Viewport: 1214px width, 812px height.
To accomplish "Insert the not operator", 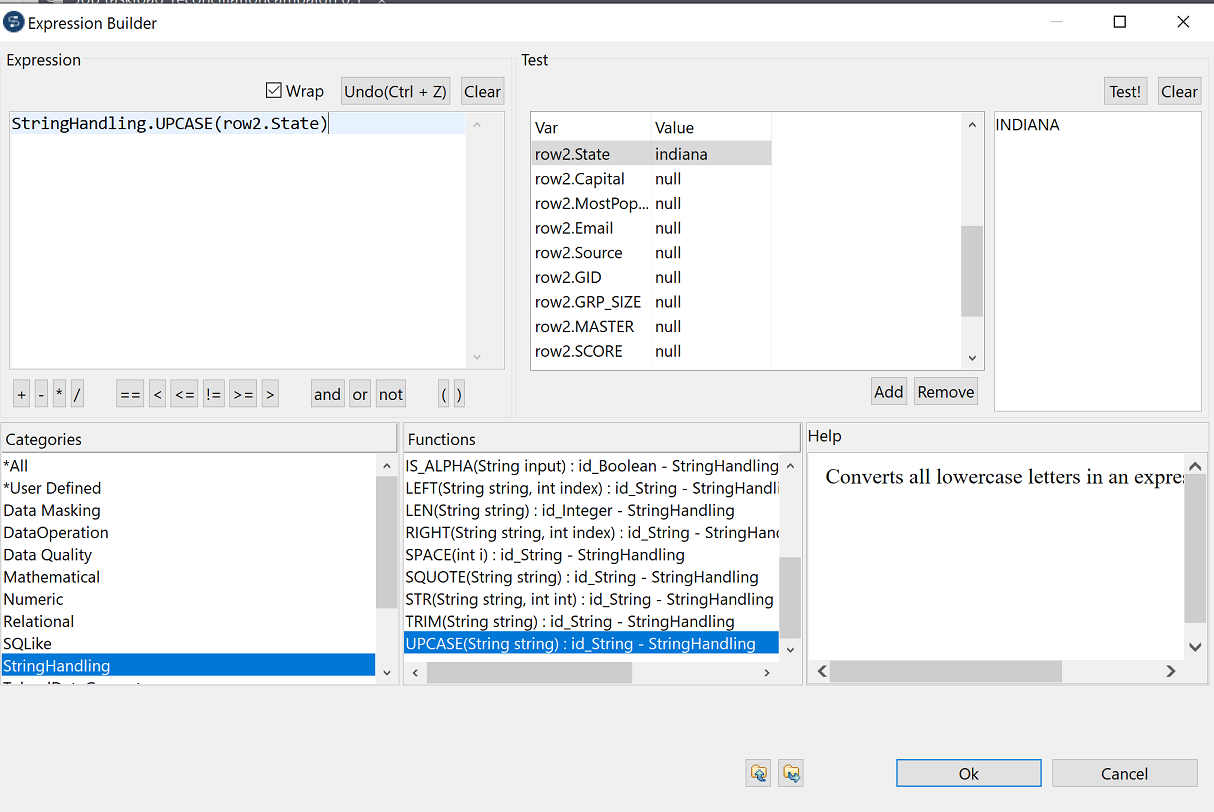I will [390, 393].
